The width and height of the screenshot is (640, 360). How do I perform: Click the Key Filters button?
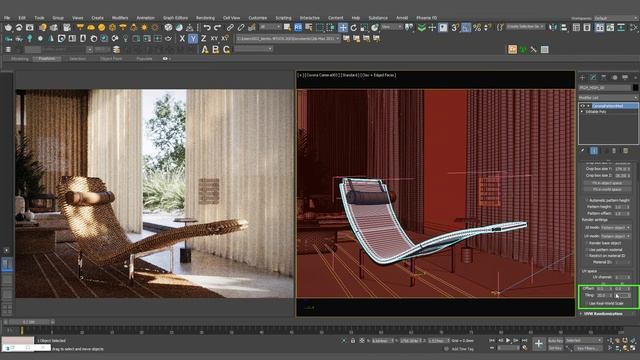tap(587, 348)
